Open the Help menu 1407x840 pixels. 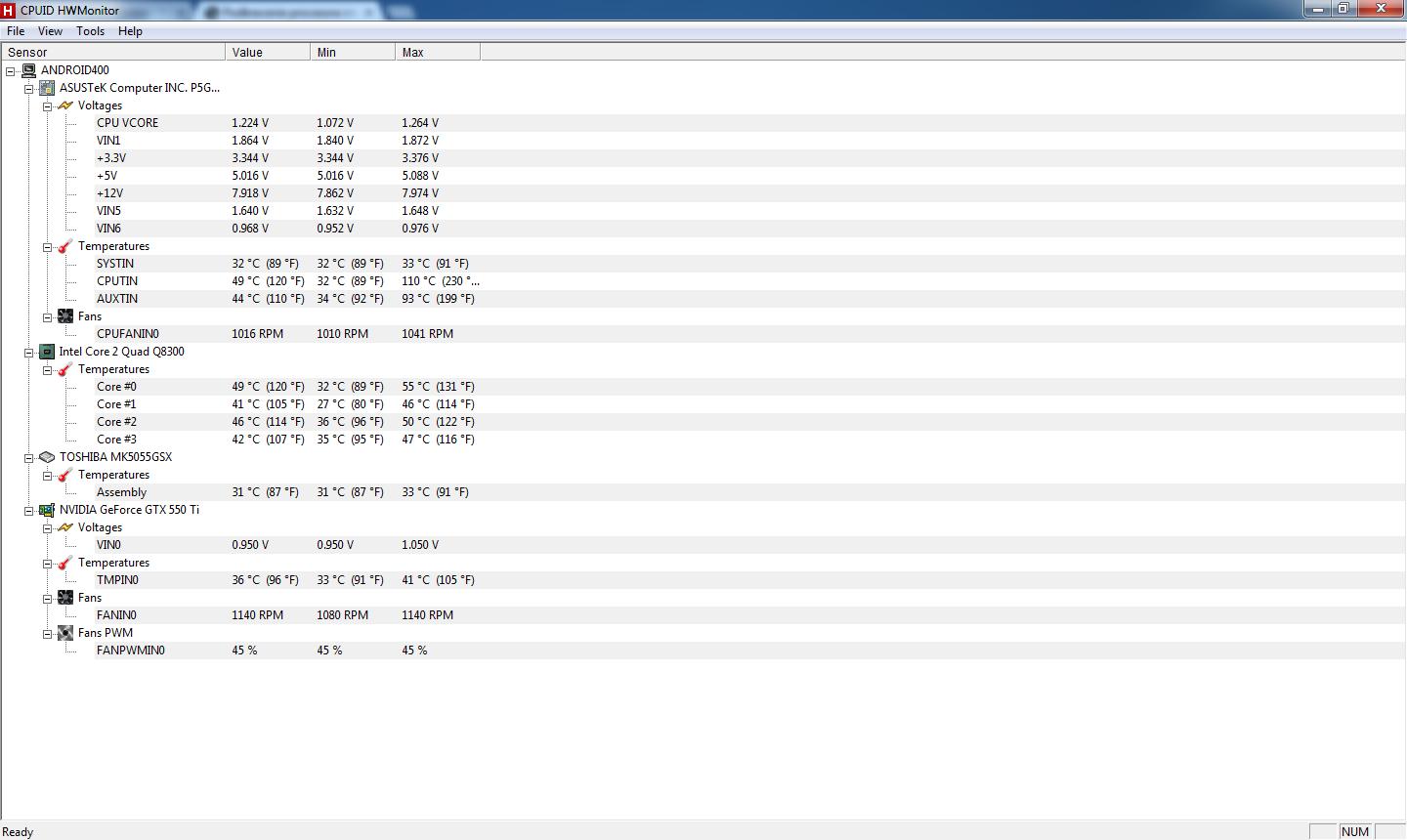coord(130,31)
